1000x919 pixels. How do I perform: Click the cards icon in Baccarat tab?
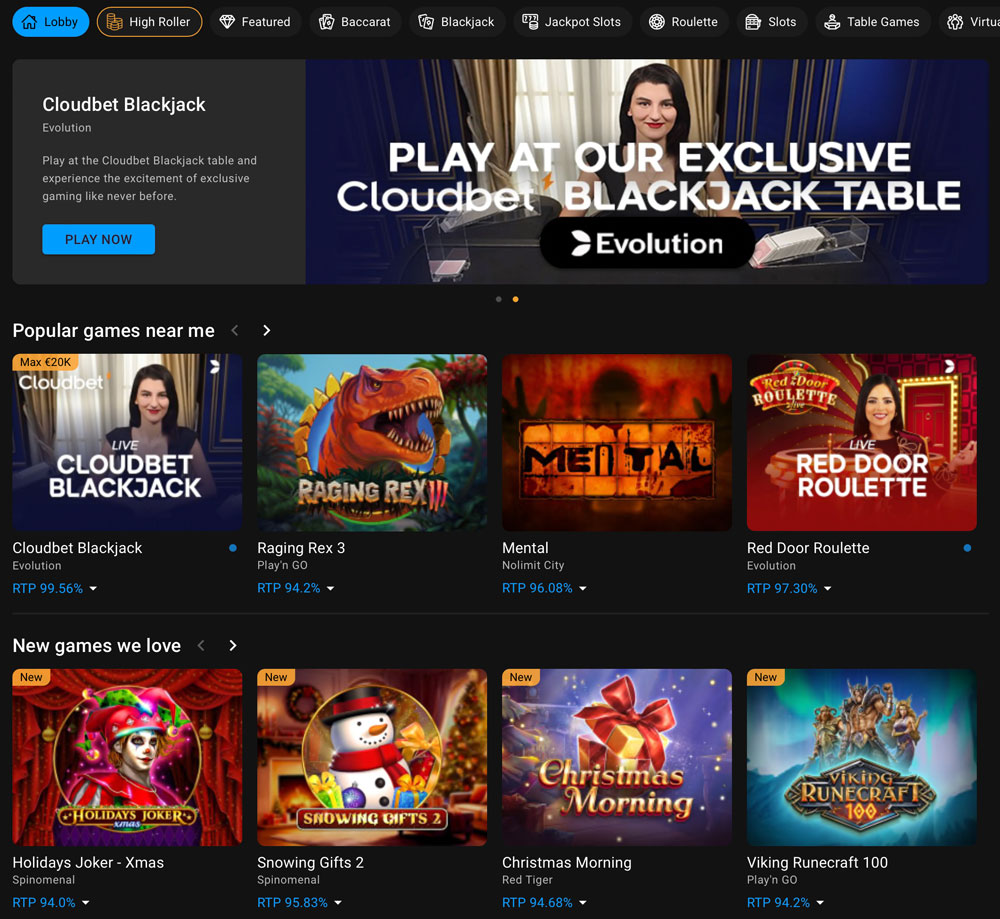[327, 22]
